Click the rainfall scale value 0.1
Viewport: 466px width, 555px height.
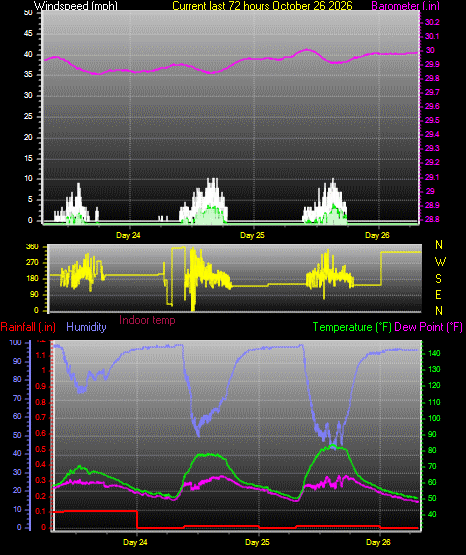click(x=41, y=511)
